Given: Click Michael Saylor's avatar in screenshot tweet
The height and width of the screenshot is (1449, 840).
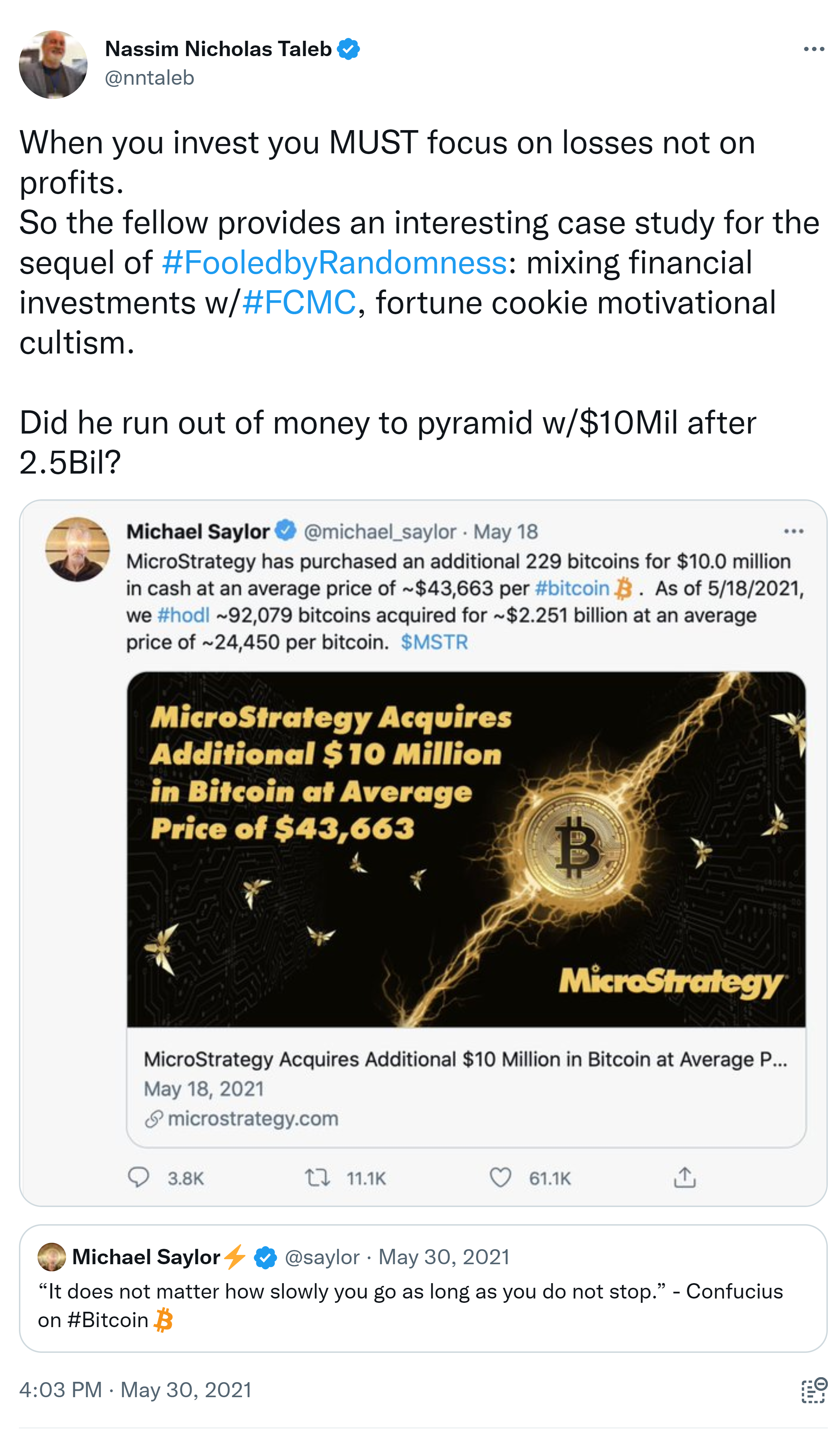Looking at the screenshot, I should click(x=78, y=549).
